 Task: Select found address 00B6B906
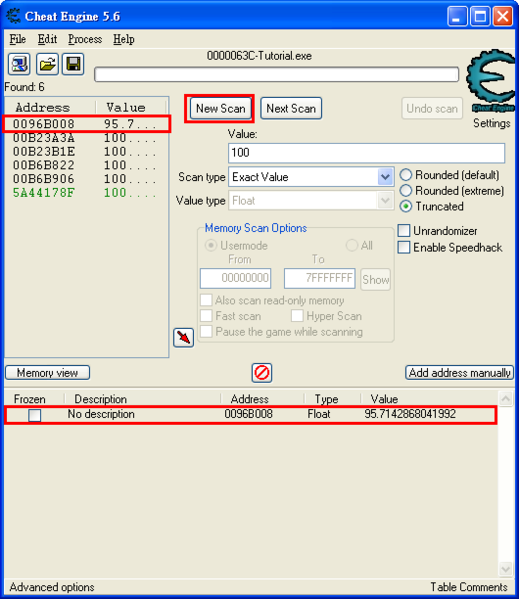[86, 179]
